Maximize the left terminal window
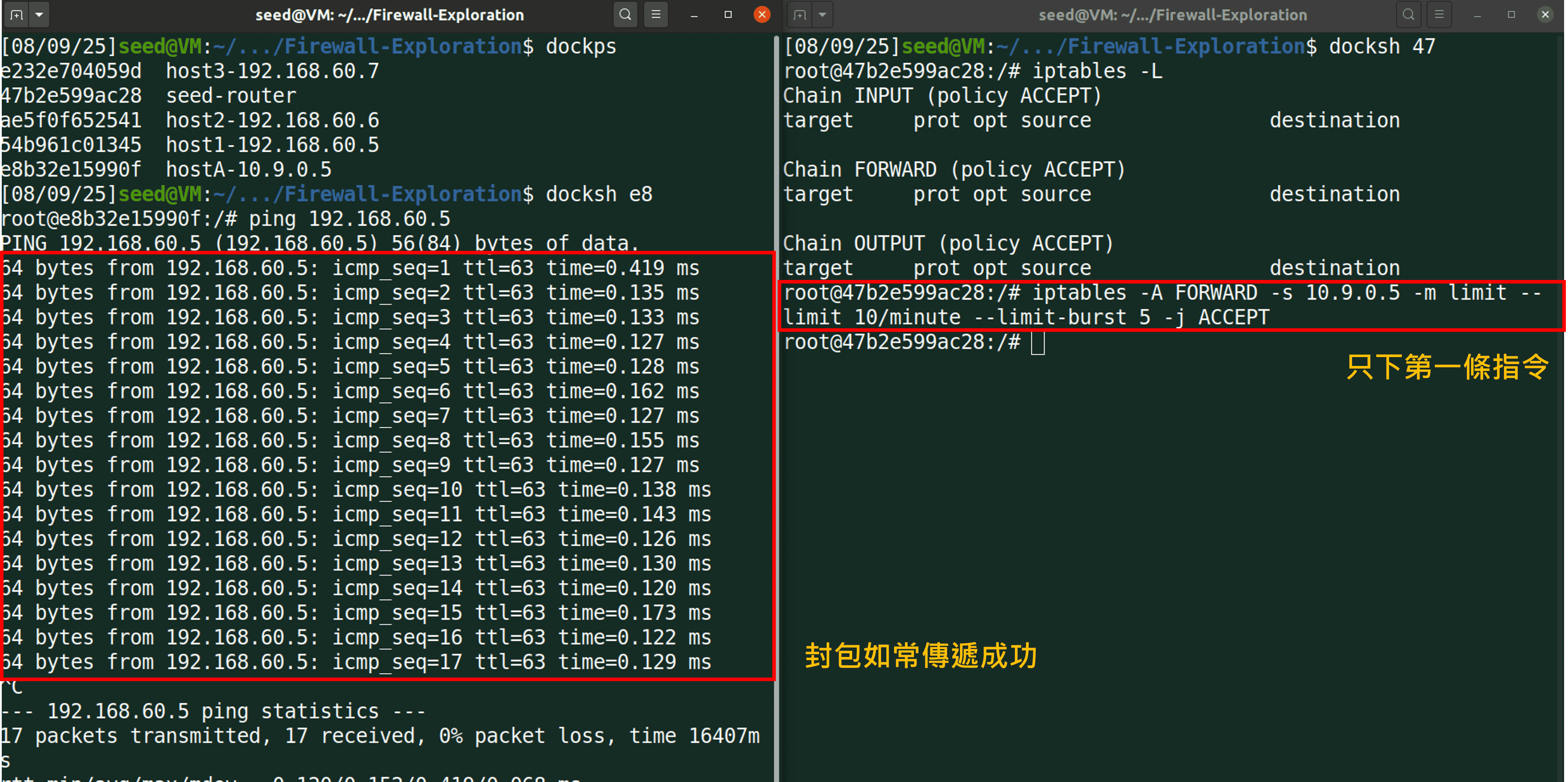This screenshot has width=1568, height=782. [x=728, y=15]
